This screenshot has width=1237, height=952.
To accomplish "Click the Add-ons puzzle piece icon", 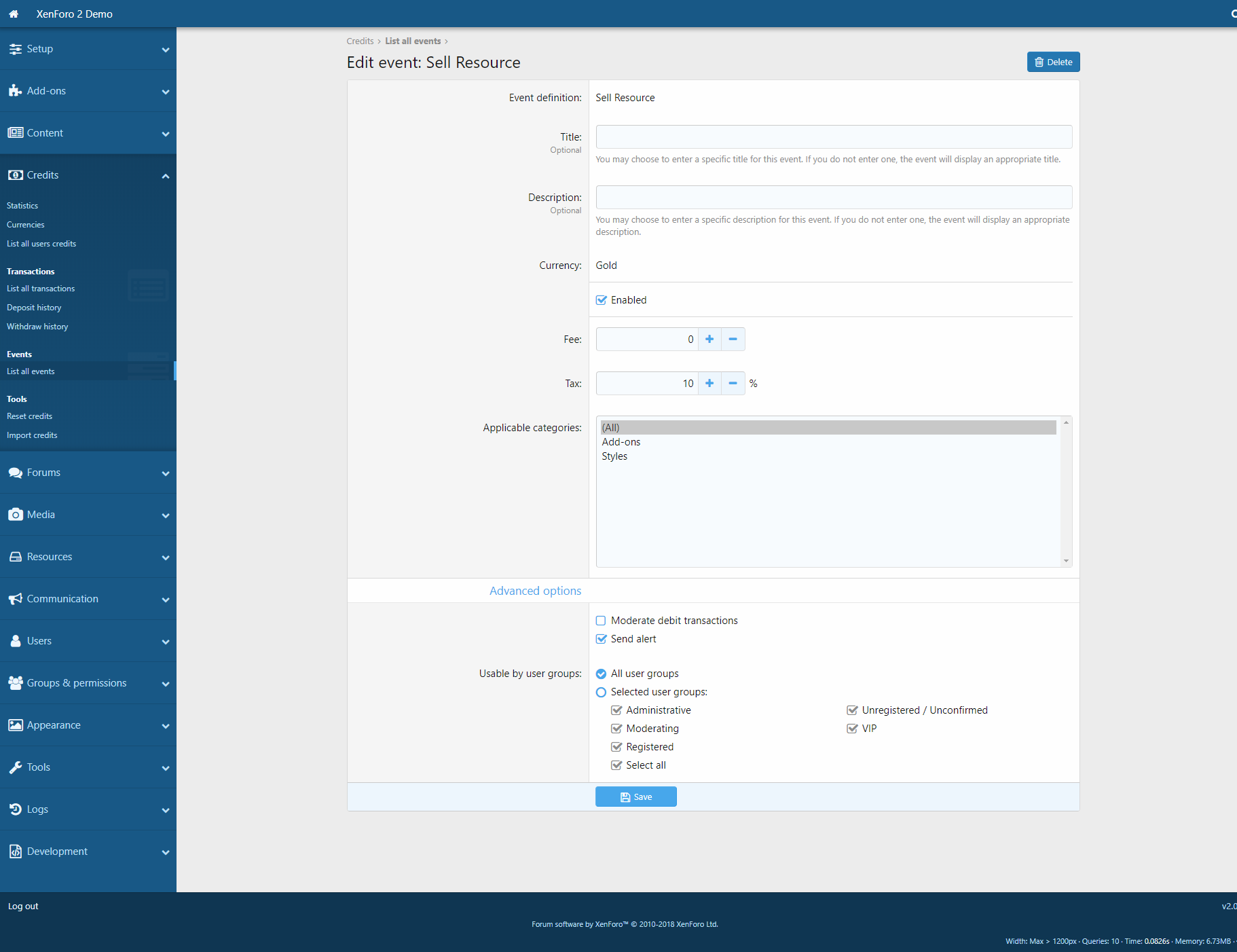I will [x=15, y=91].
